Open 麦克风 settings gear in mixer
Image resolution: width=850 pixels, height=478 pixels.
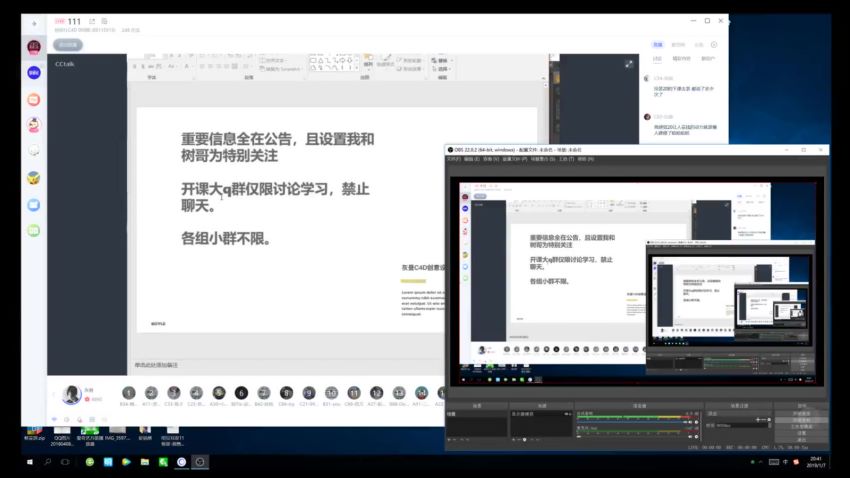697,437
